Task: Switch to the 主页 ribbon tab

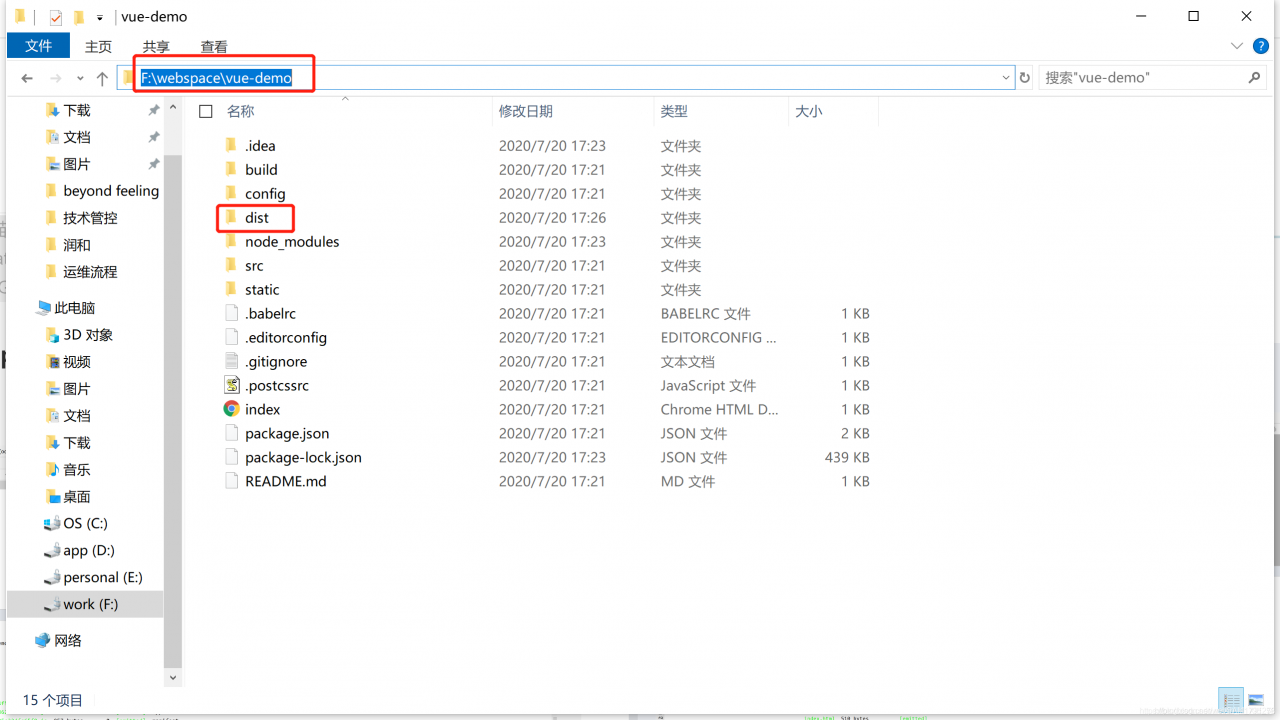Action: pyautogui.click(x=98, y=46)
